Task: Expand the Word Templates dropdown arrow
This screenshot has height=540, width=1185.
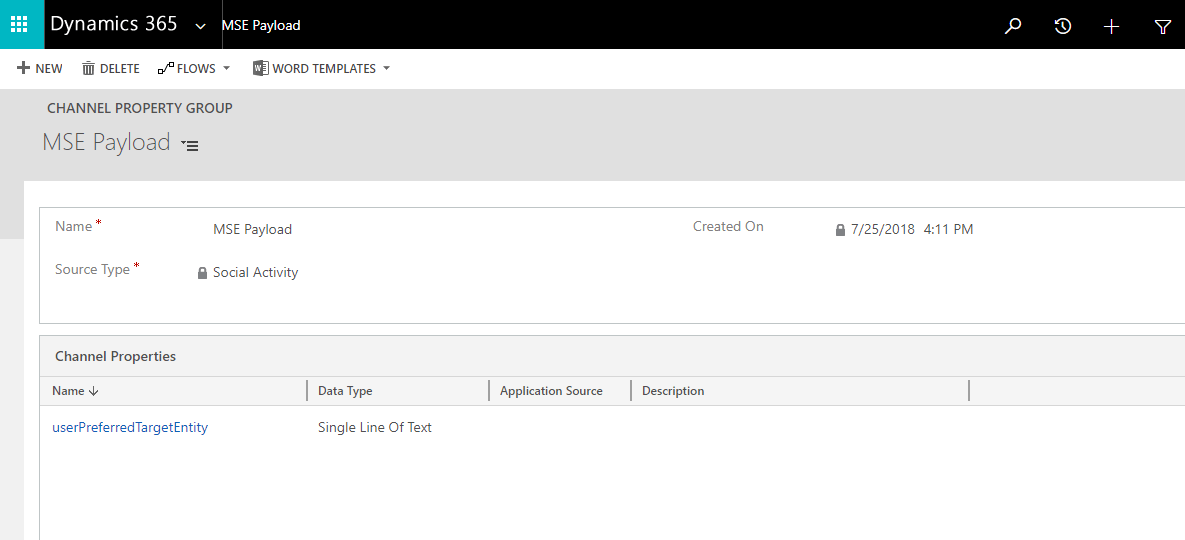Action: [386, 69]
